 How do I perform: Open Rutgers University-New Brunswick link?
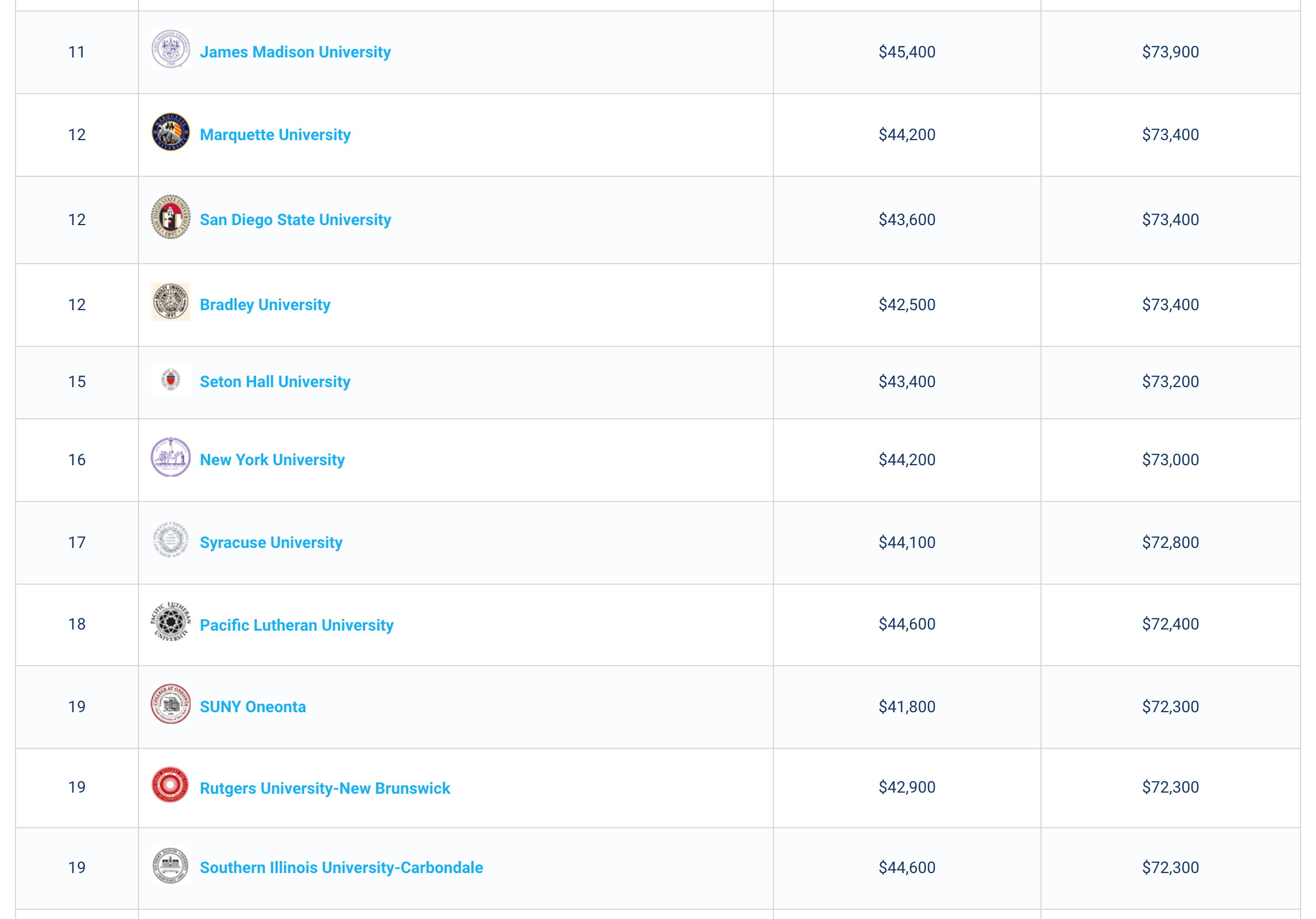[x=324, y=789]
